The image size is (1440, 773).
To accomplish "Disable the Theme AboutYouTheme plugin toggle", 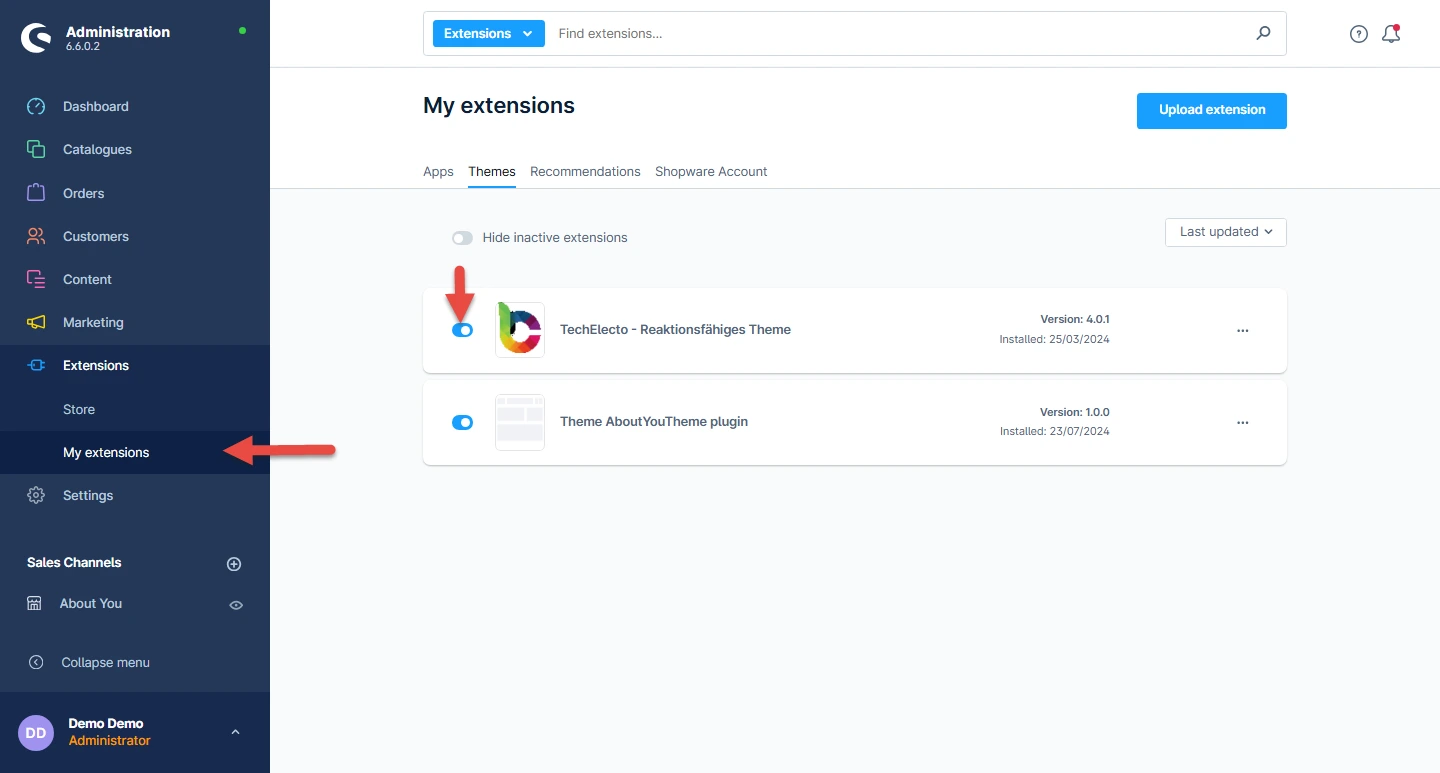I will pos(462,422).
